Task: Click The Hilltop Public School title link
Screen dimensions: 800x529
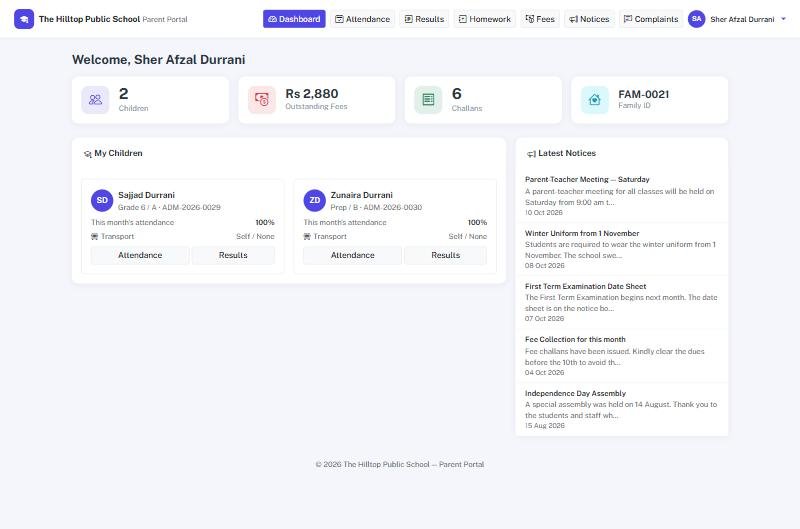Action: point(89,19)
